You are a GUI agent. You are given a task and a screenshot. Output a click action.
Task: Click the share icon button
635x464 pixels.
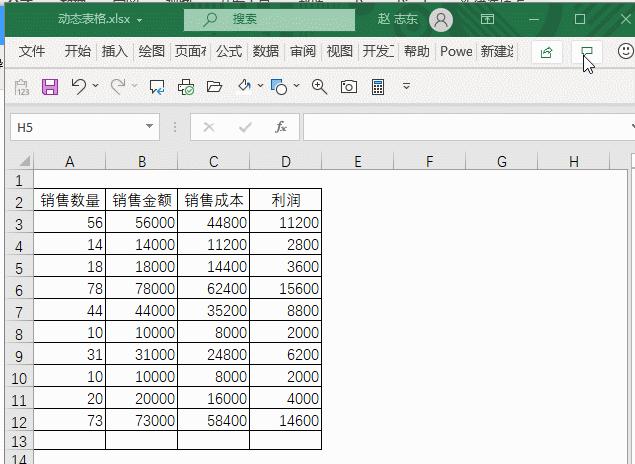point(546,52)
